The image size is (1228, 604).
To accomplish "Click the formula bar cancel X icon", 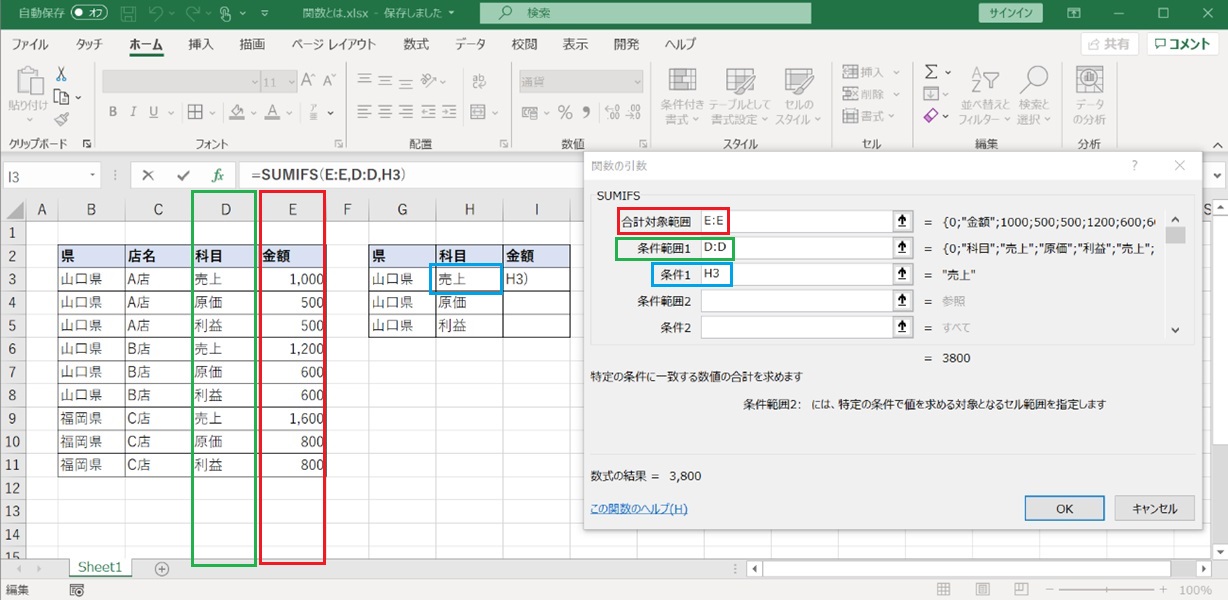I will point(148,175).
